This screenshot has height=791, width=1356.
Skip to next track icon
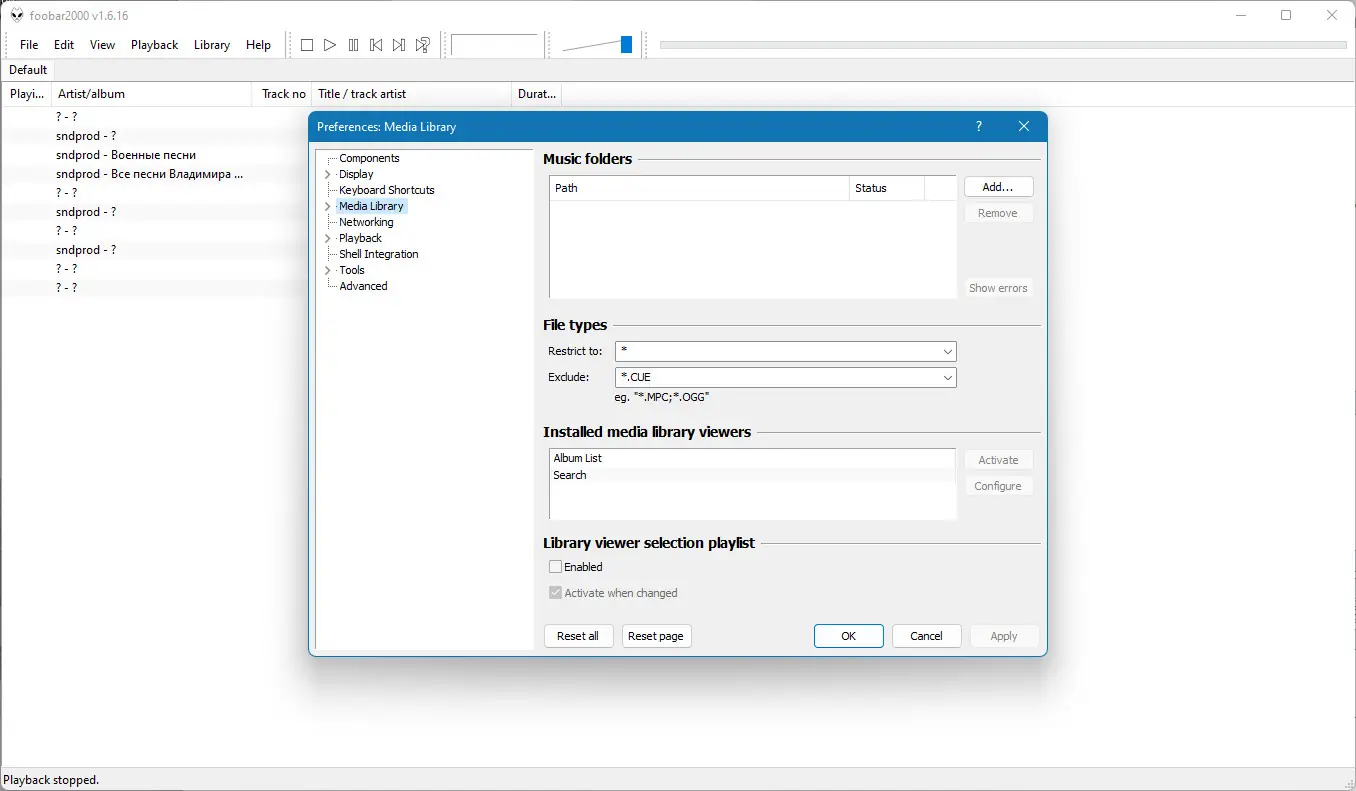(x=399, y=45)
